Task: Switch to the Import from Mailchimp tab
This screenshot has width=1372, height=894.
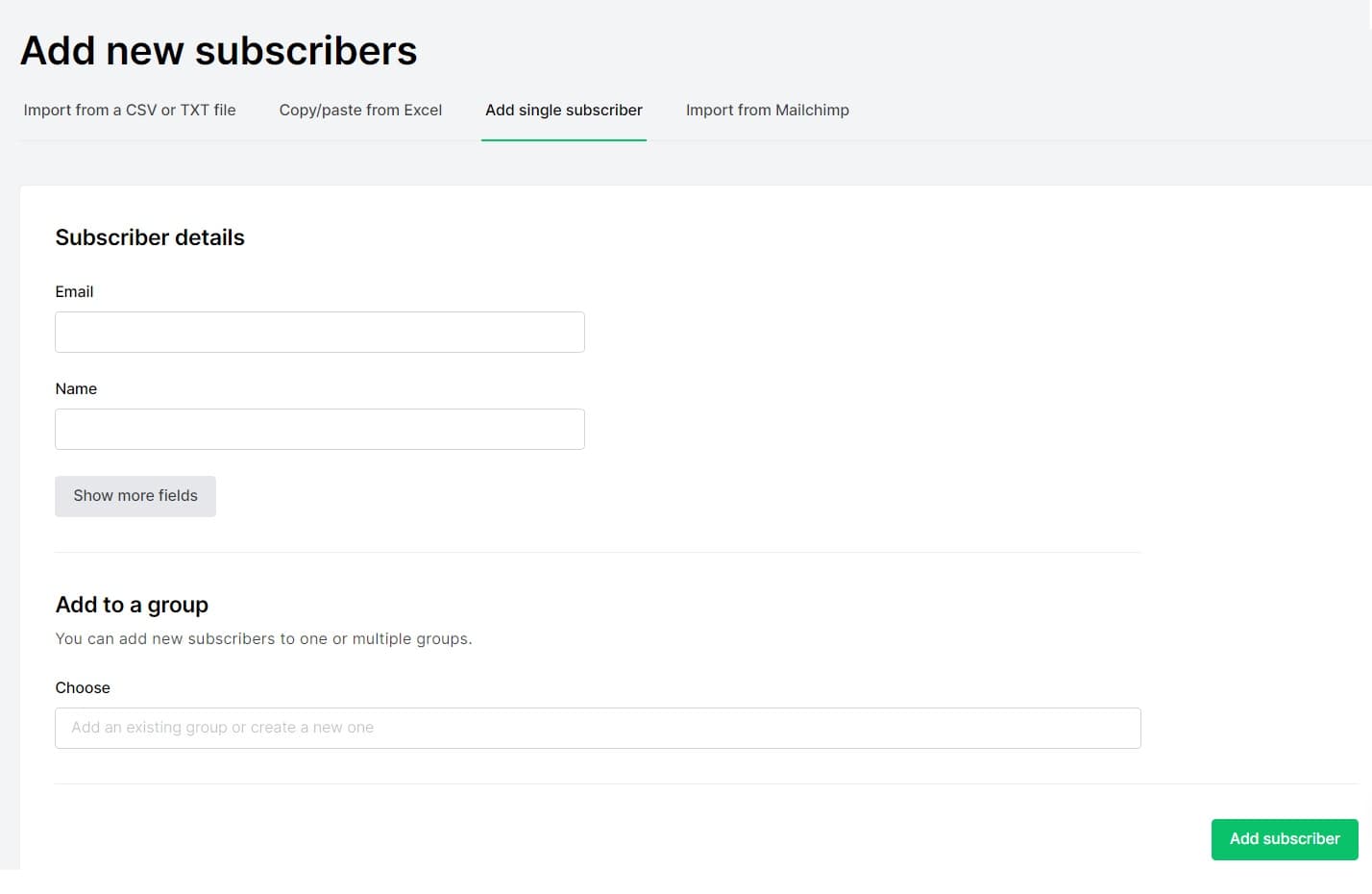Action: click(x=767, y=110)
